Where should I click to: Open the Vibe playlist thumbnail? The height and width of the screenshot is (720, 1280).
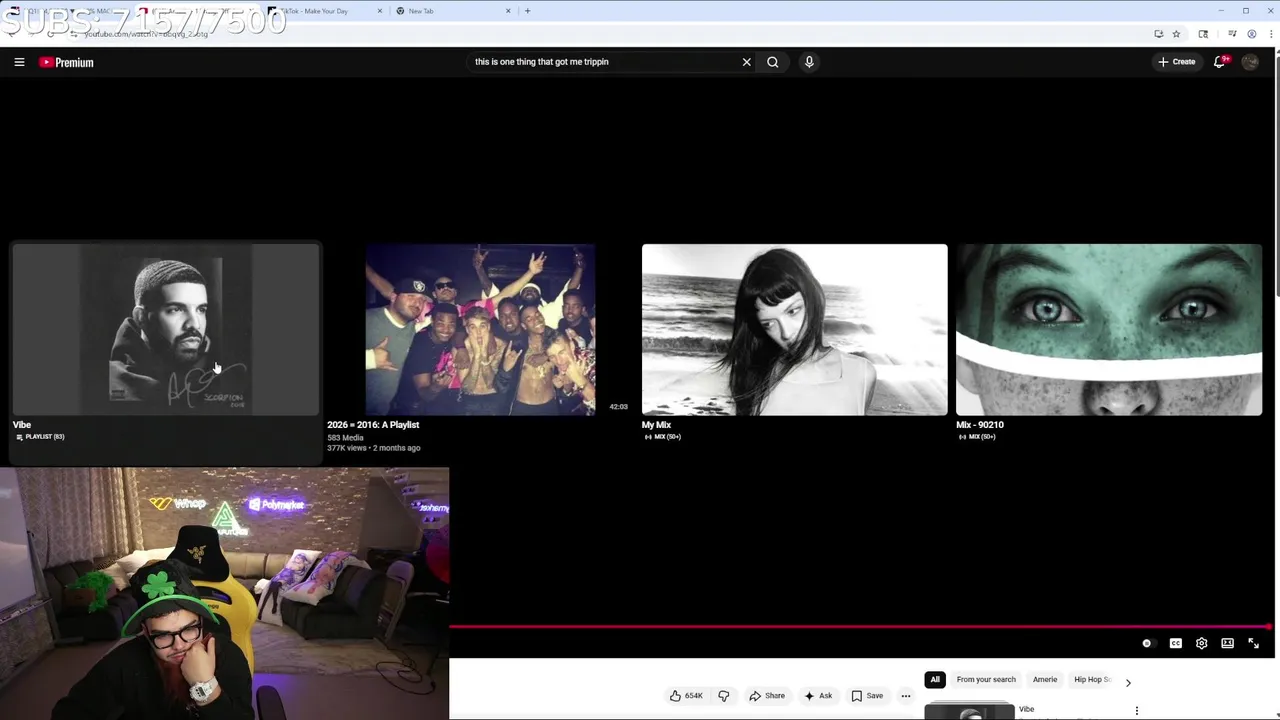tap(165, 329)
